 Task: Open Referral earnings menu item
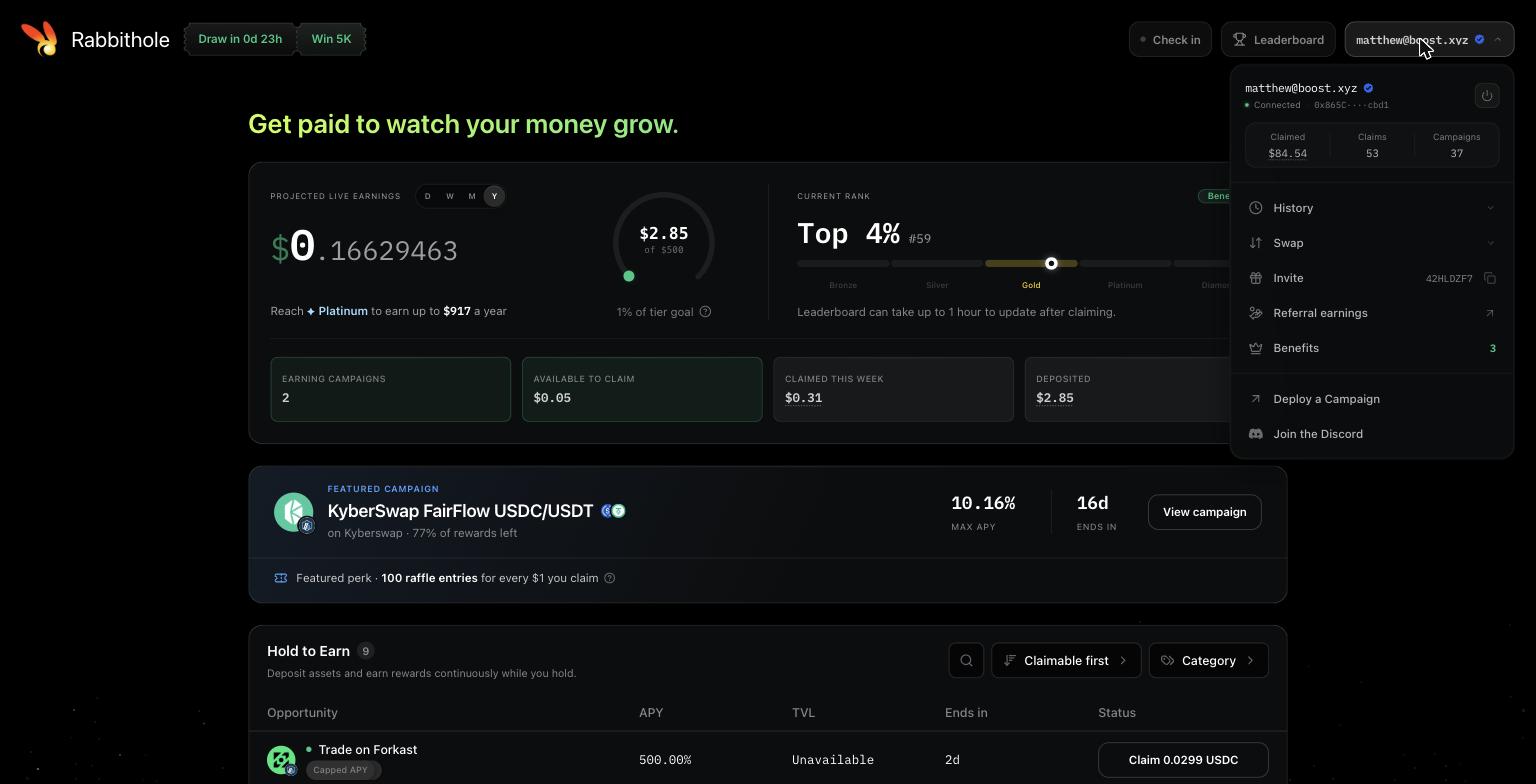pyautogui.click(x=1372, y=313)
